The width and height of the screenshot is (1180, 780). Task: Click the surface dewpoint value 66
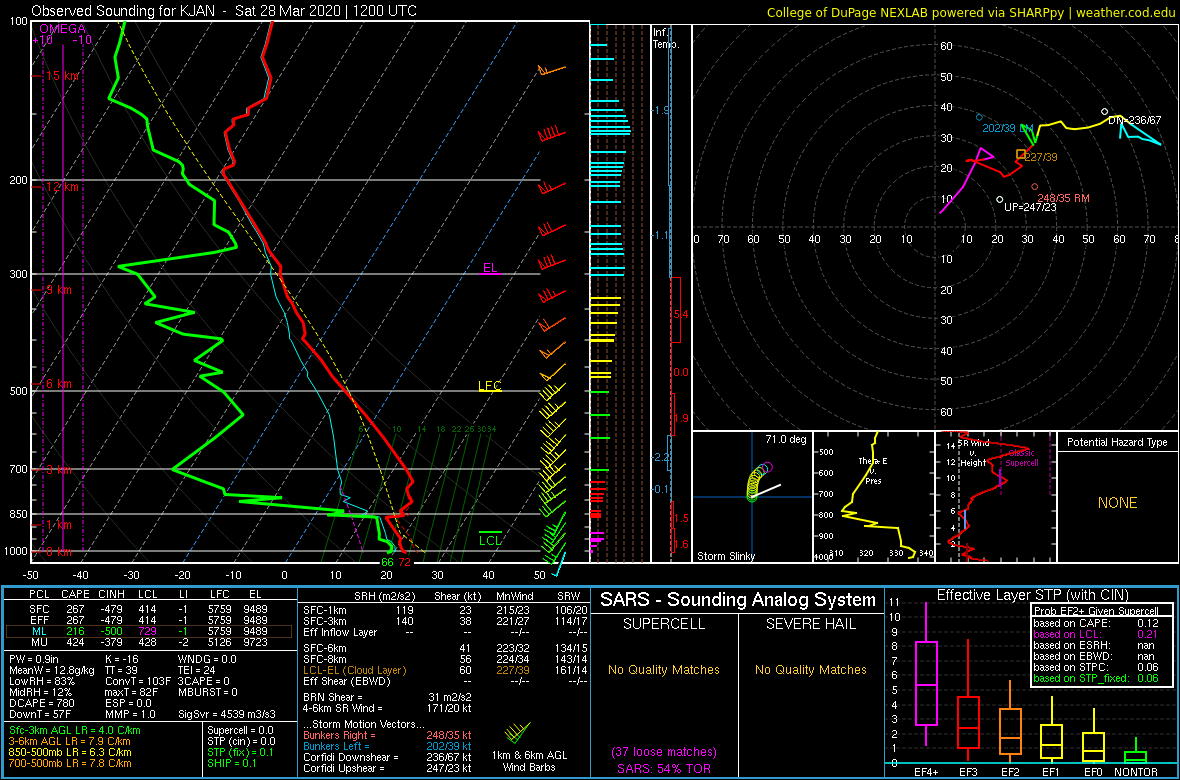coord(387,562)
